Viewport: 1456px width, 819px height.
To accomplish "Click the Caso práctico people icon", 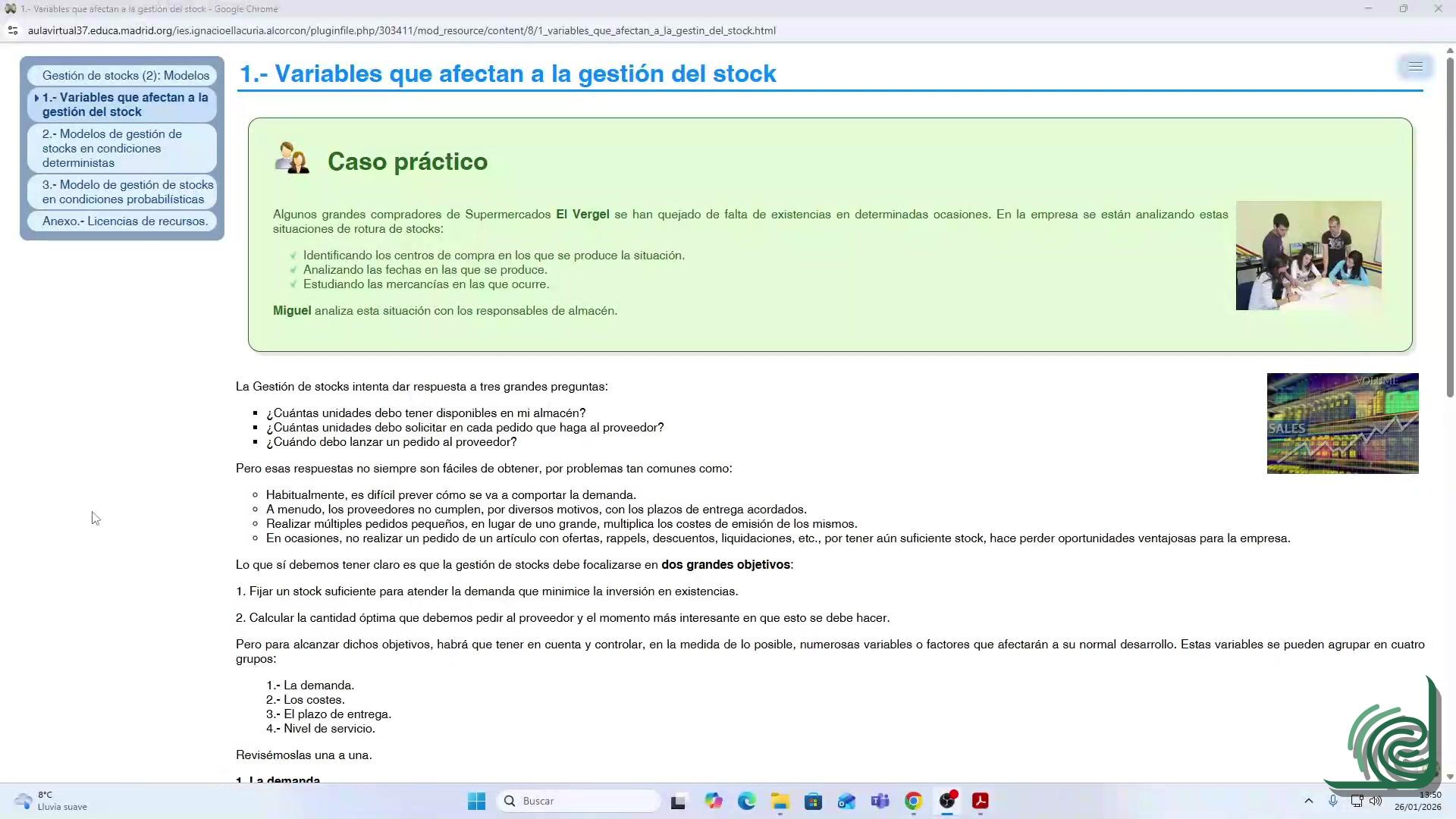I will point(292,158).
